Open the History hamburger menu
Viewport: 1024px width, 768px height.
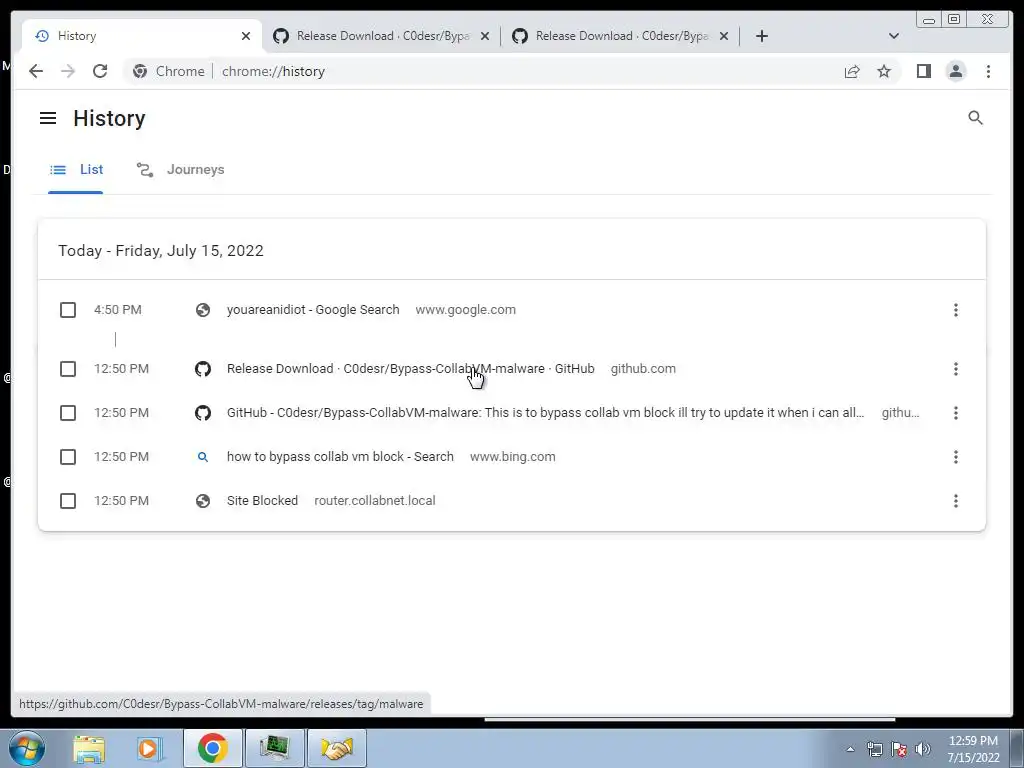coord(48,118)
